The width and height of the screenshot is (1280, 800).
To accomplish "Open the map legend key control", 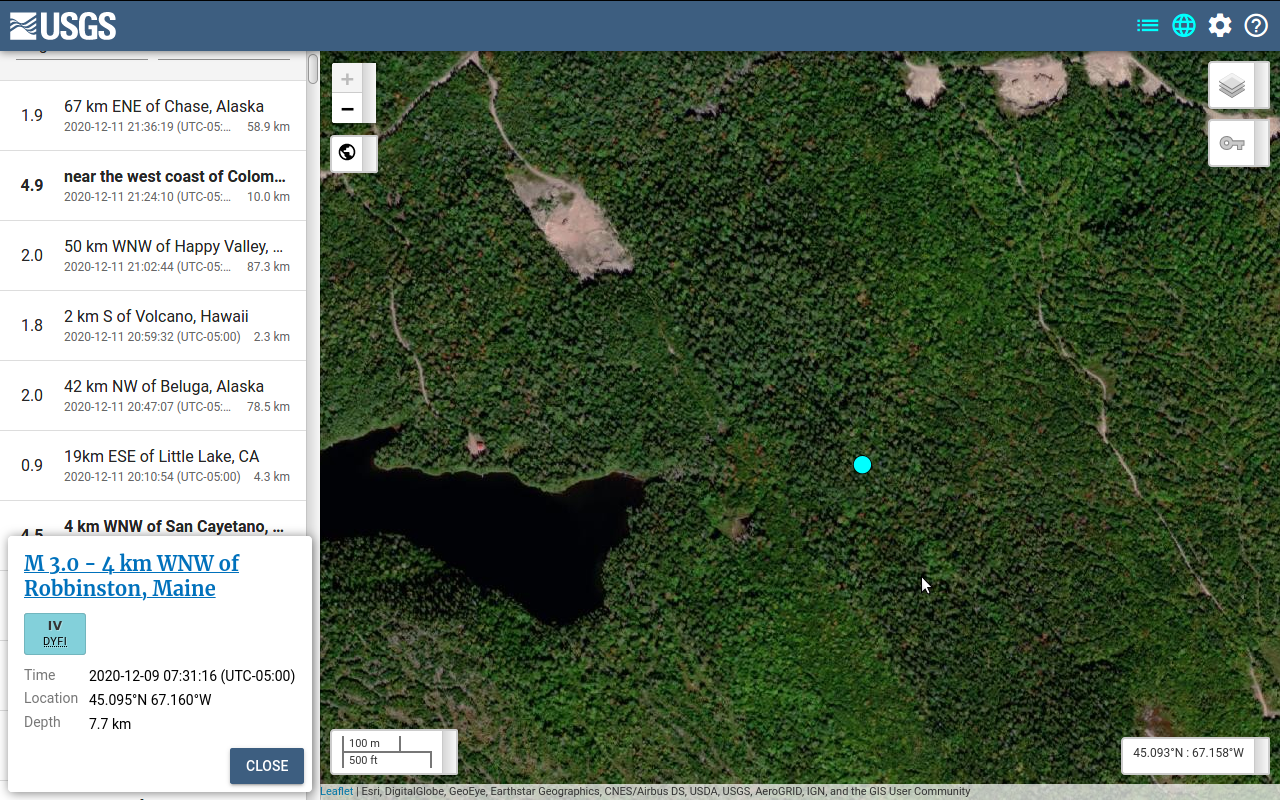I will coord(1232,143).
